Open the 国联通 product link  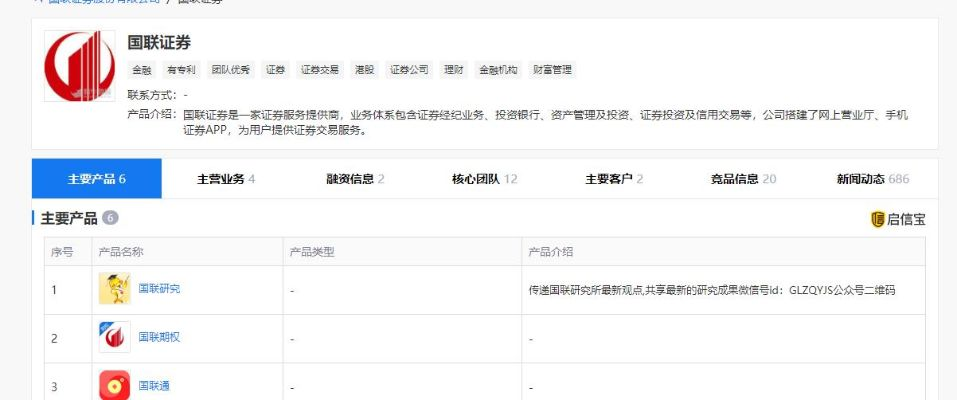tap(154, 386)
